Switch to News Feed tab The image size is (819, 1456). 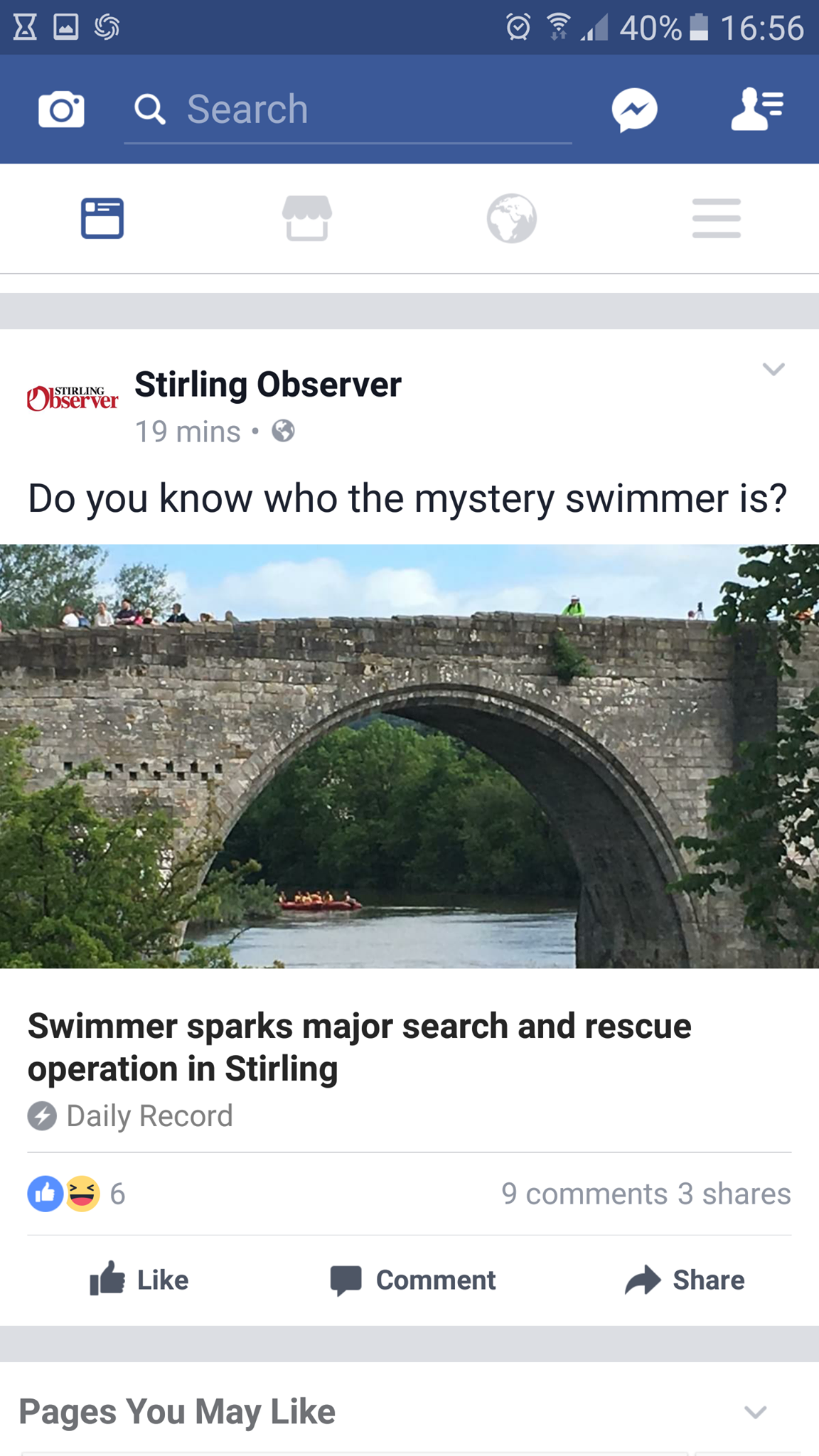102,218
